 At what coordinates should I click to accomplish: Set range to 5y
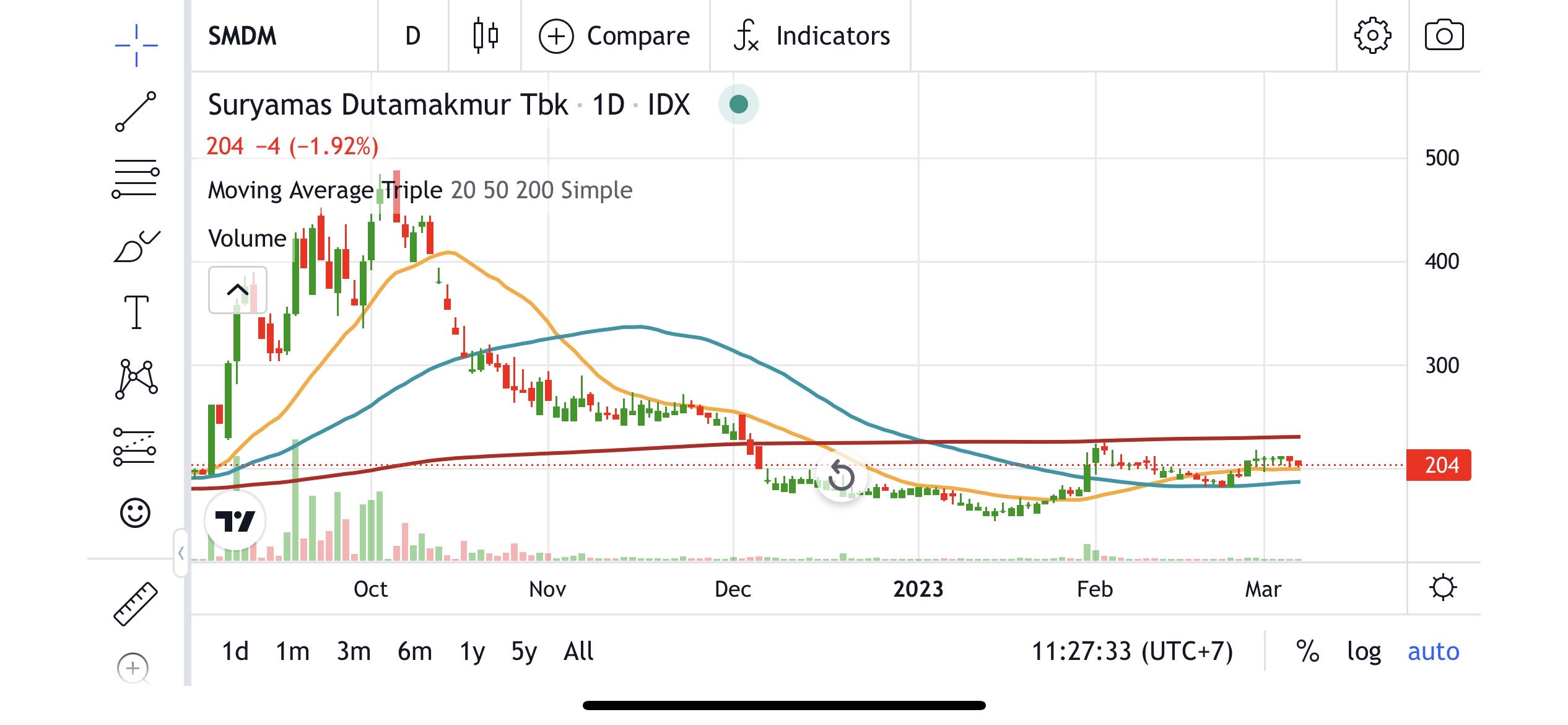(x=524, y=651)
